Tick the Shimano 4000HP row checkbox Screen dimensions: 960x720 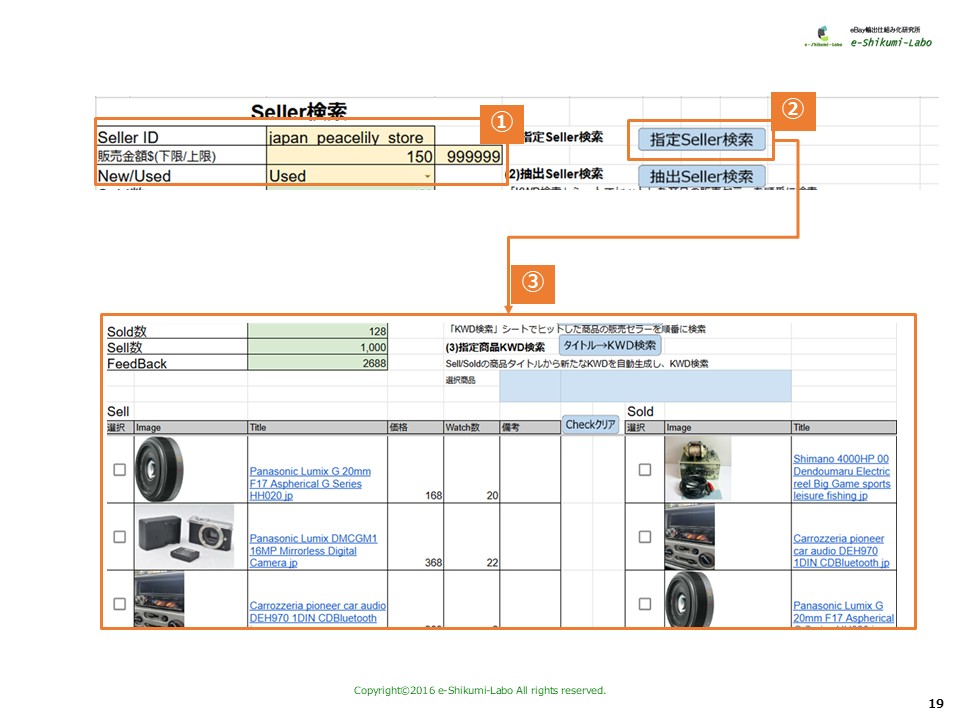click(x=645, y=470)
